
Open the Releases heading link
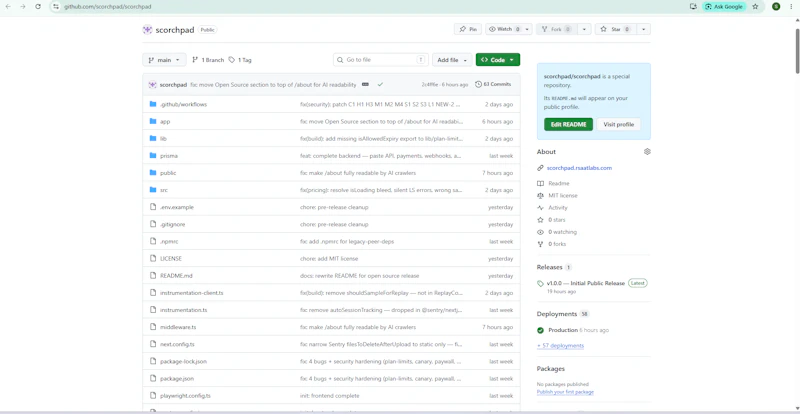549,267
